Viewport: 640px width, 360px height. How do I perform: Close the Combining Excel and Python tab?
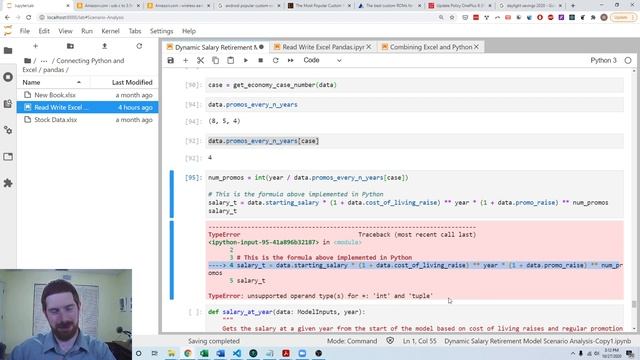pos(476,47)
